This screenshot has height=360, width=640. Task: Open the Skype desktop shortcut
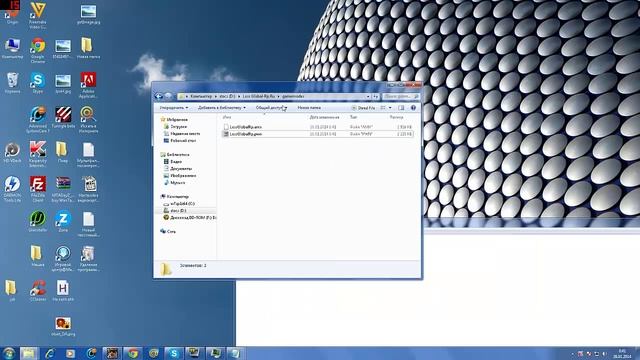(38, 83)
